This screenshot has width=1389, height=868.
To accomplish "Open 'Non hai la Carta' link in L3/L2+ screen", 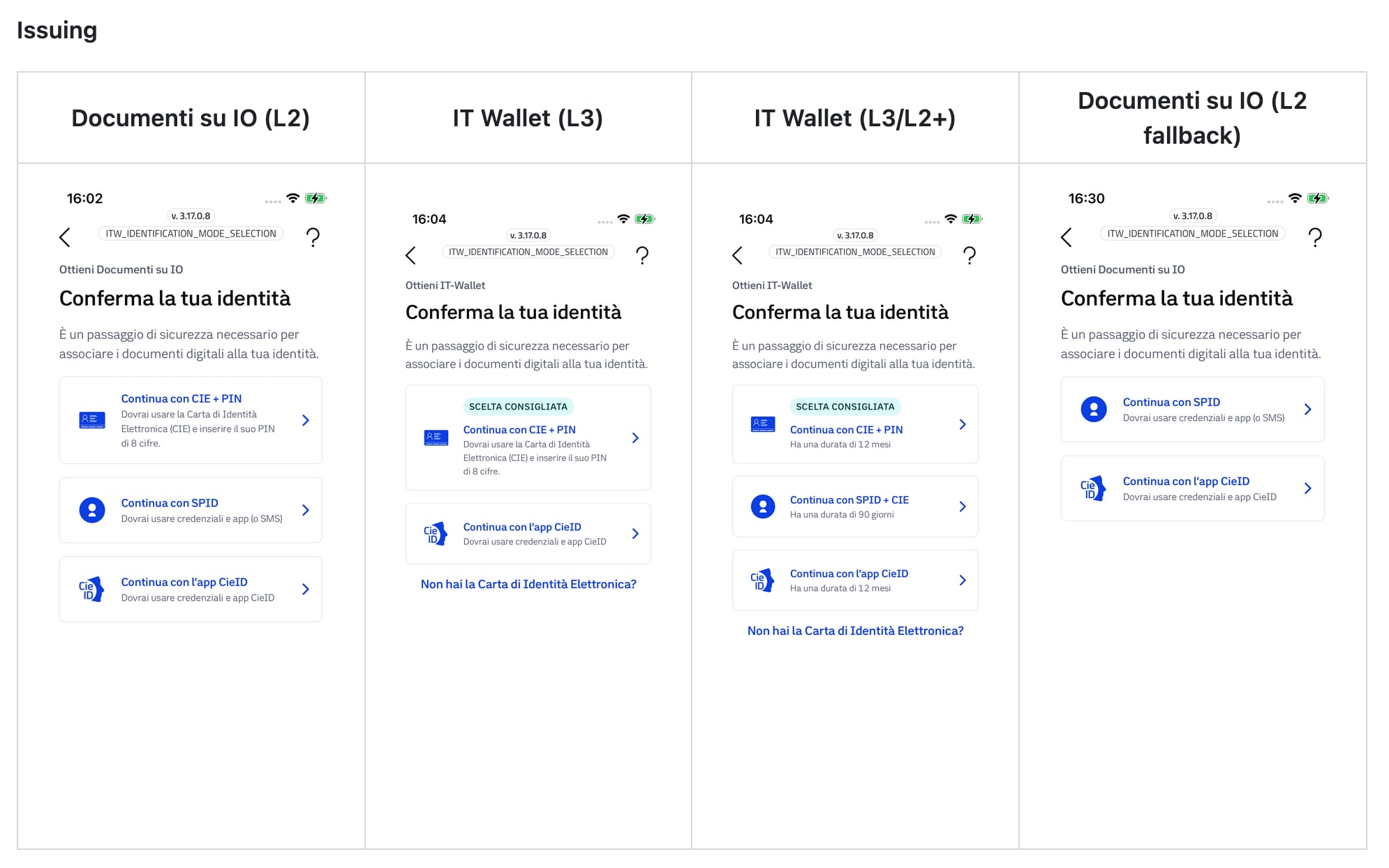I will tap(855, 631).
